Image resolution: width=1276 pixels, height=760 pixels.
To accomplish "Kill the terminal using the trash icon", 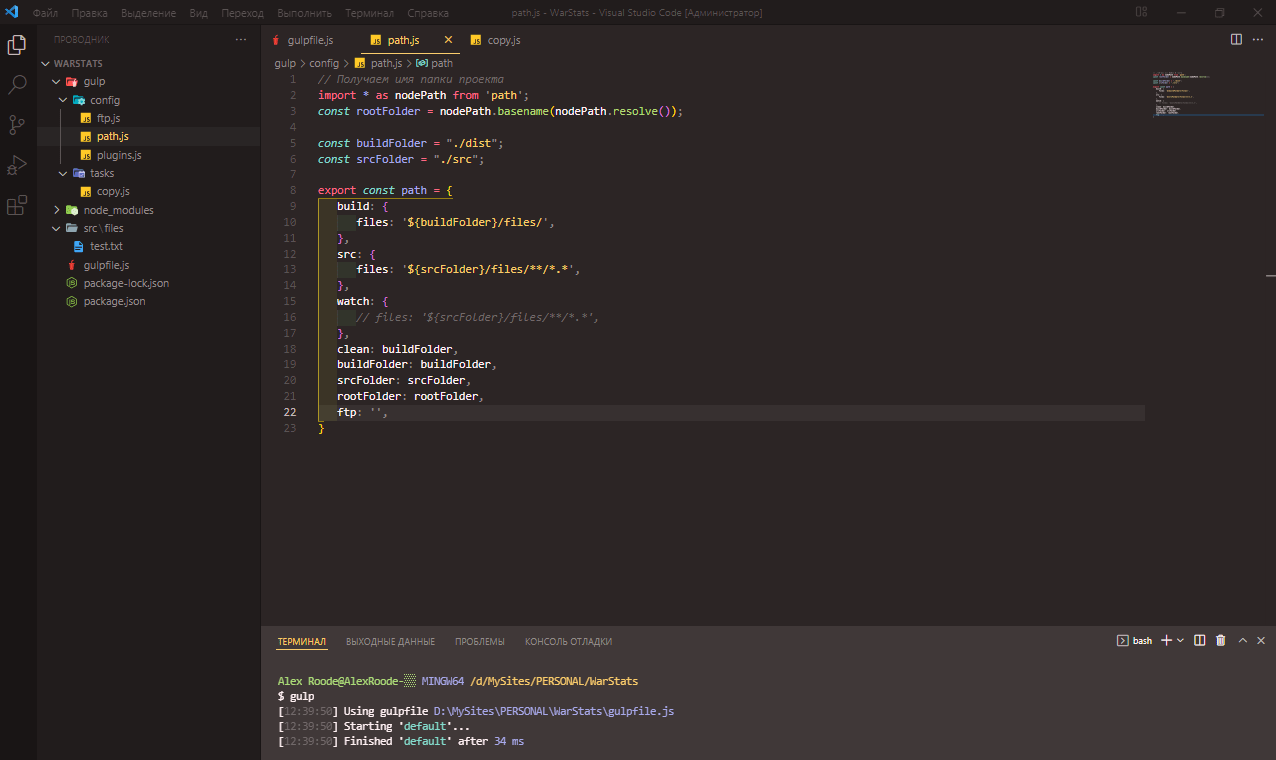I will 1220,640.
